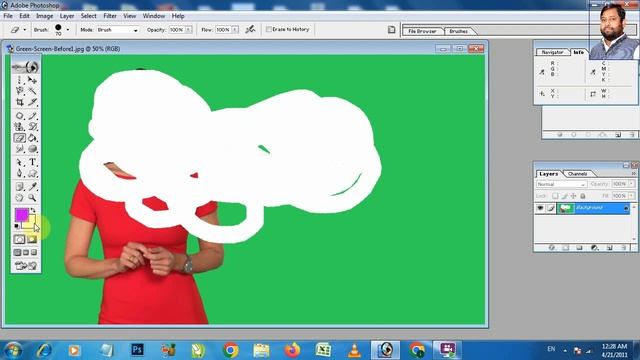640x360 pixels.
Task: Open the Eraser tool preset picker arrow
Action: coord(24,30)
